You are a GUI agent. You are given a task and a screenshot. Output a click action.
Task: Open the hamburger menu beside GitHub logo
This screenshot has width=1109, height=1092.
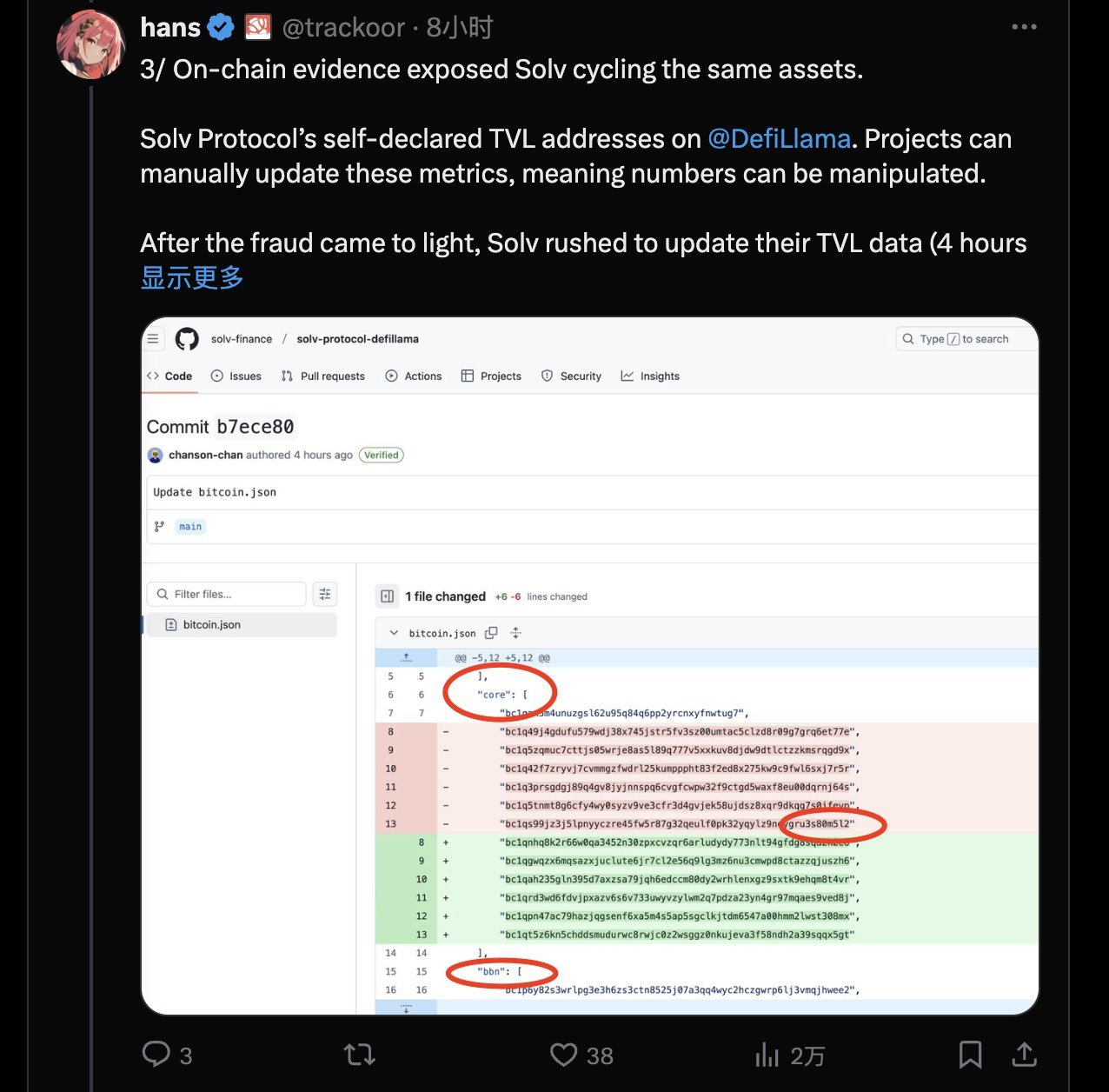[x=153, y=339]
